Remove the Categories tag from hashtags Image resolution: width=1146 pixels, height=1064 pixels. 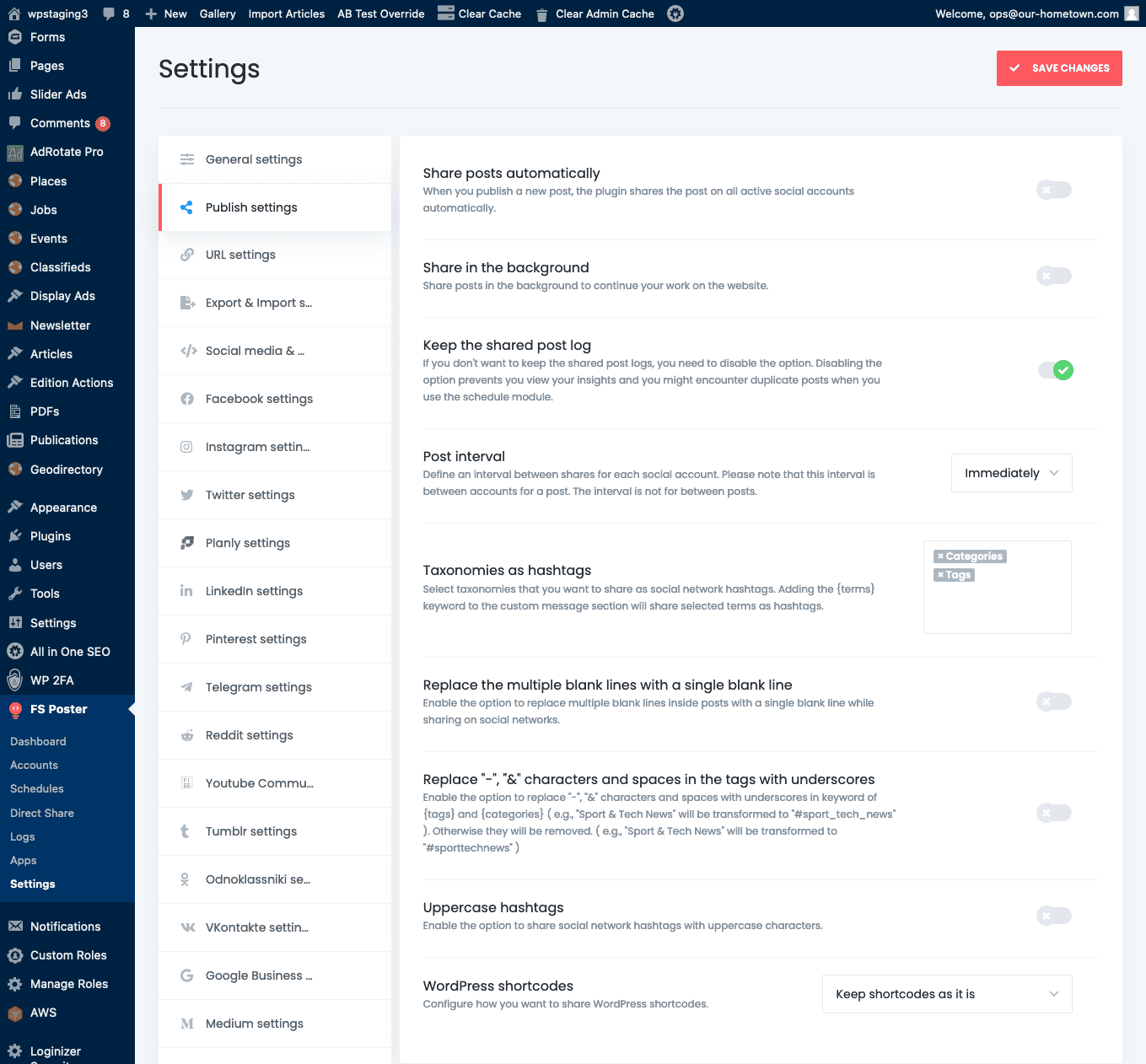coord(940,556)
